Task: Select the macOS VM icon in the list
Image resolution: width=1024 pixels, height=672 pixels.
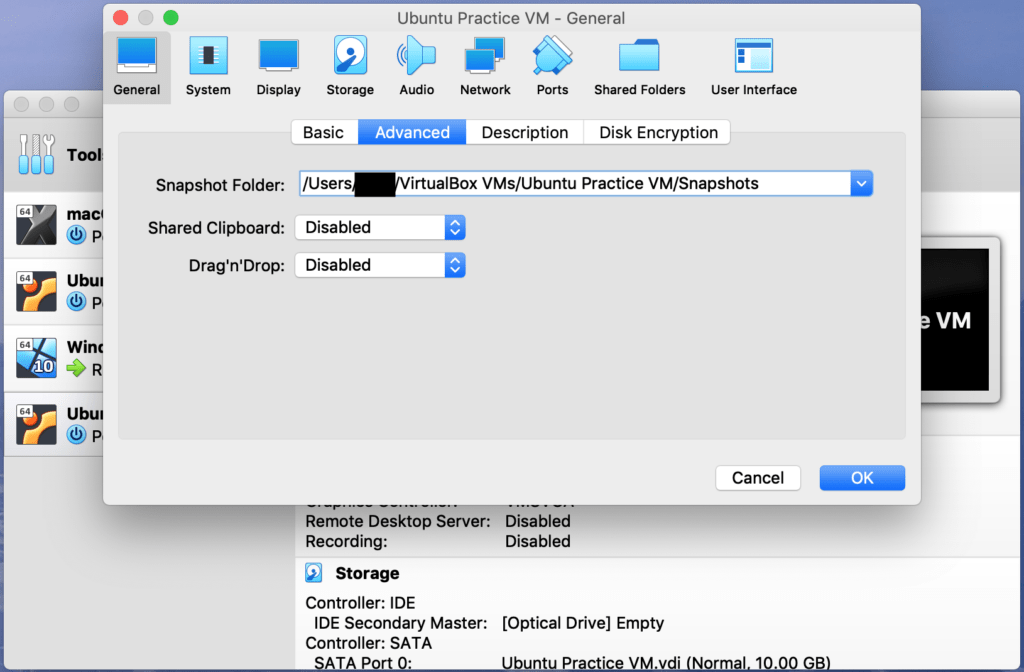Action: point(36,225)
